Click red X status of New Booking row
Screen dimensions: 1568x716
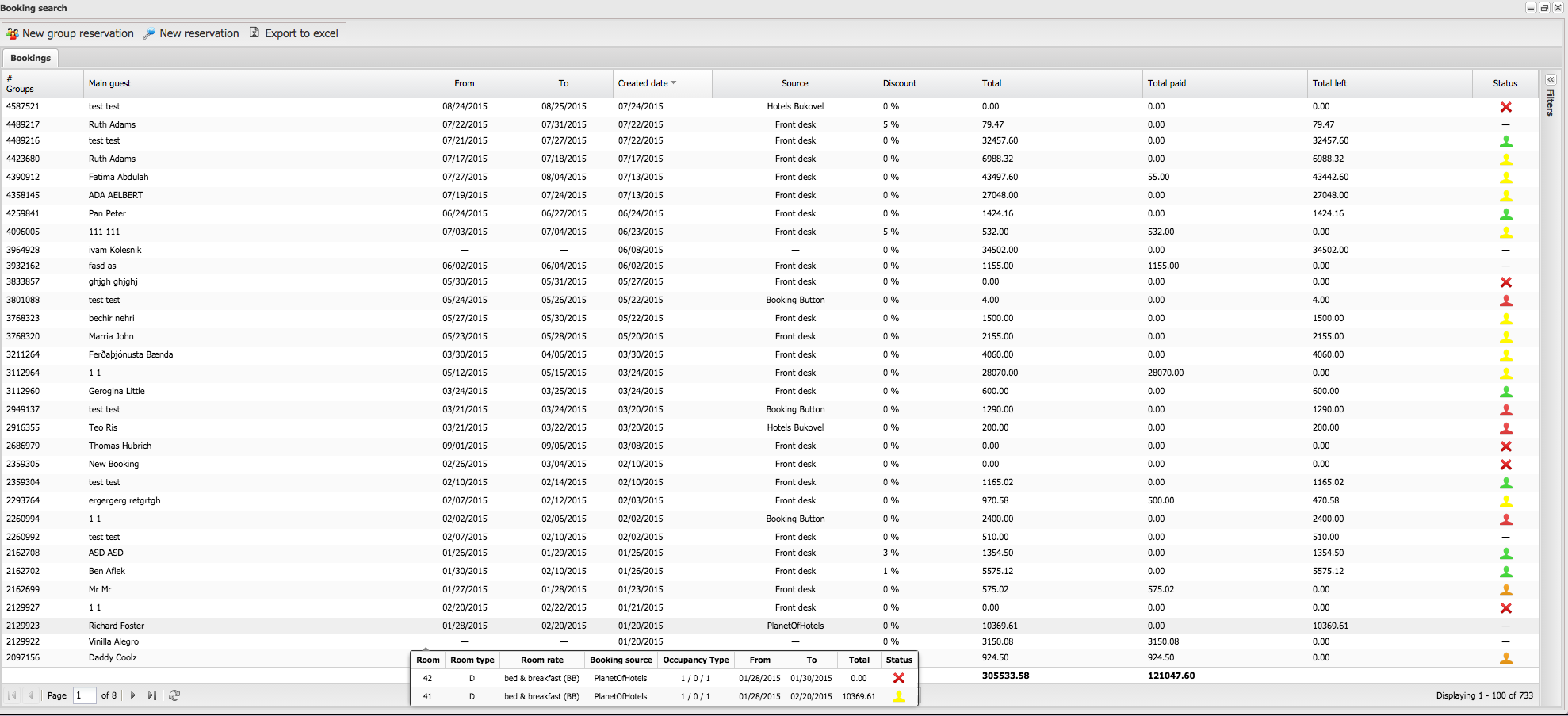pyautogui.click(x=1506, y=465)
